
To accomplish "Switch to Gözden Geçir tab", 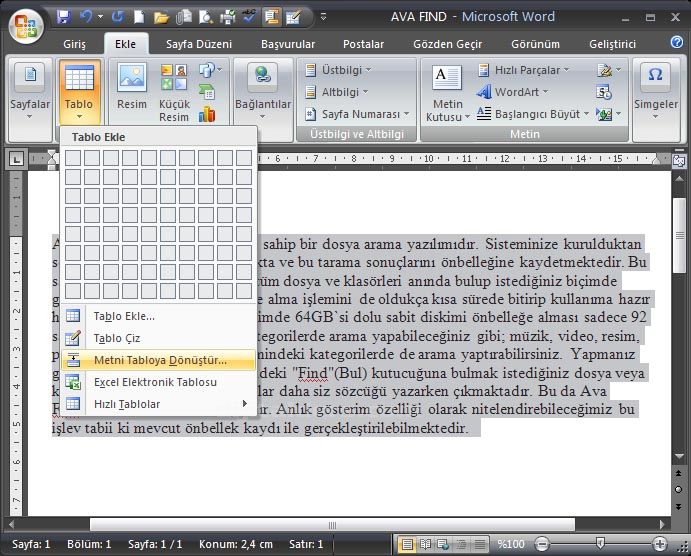I will [x=447, y=44].
